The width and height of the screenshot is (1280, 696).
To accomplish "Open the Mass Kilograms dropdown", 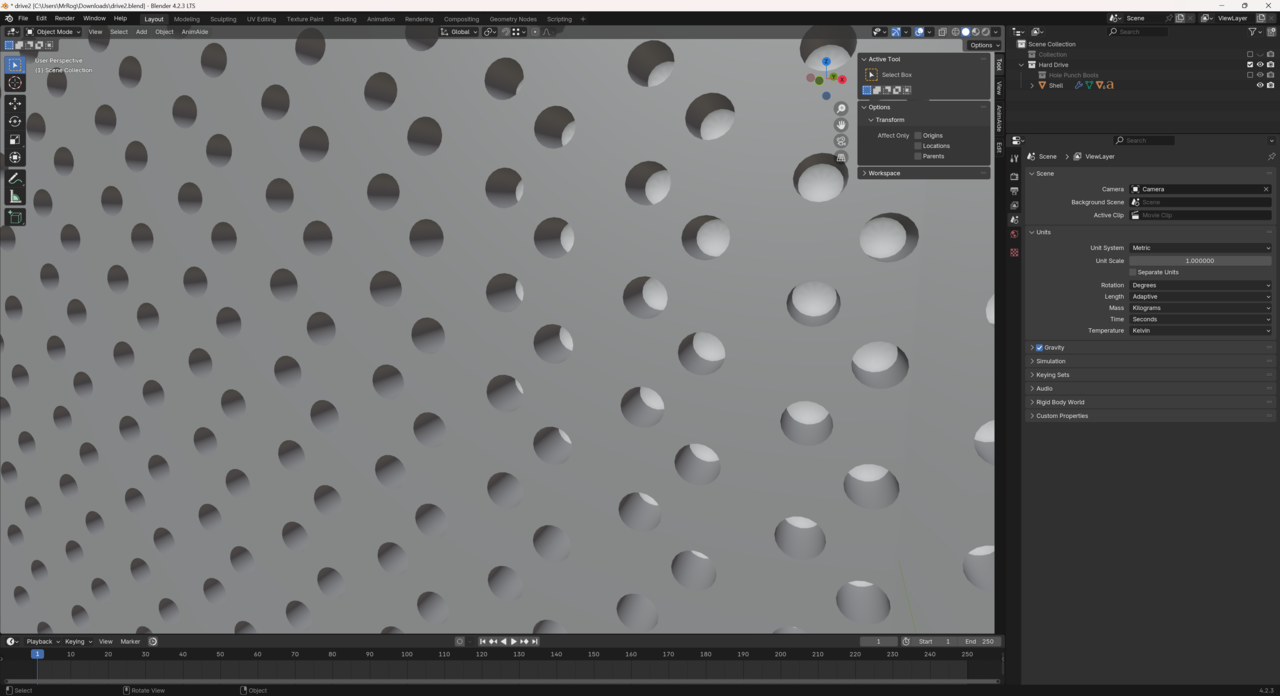I will pyautogui.click(x=1201, y=308).
